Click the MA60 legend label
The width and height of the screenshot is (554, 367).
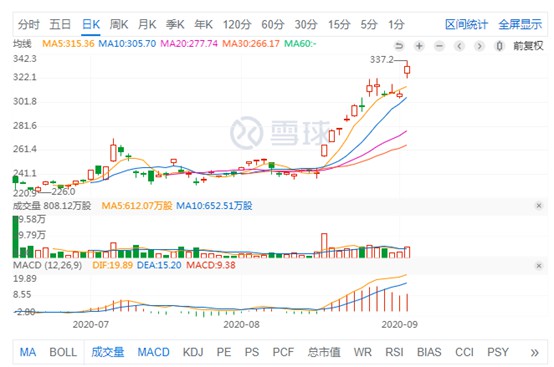pyautogui.click(x=300, y=44)
